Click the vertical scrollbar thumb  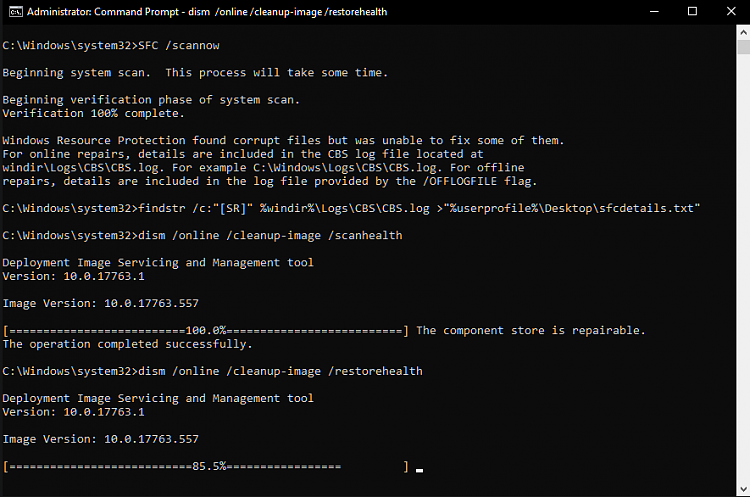(x=743, y=47)
